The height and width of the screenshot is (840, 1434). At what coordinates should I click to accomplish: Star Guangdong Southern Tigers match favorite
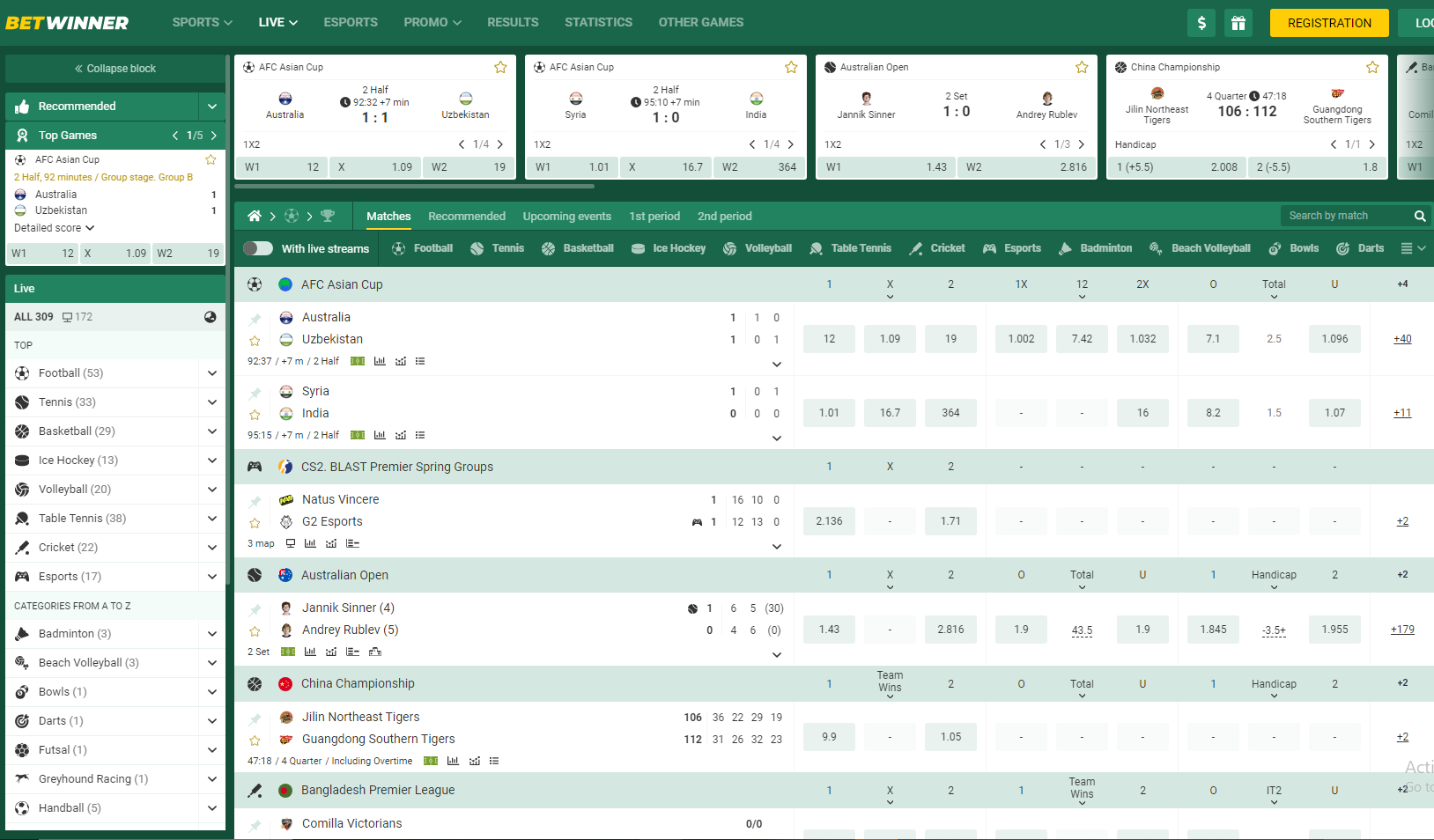(255, 741)
